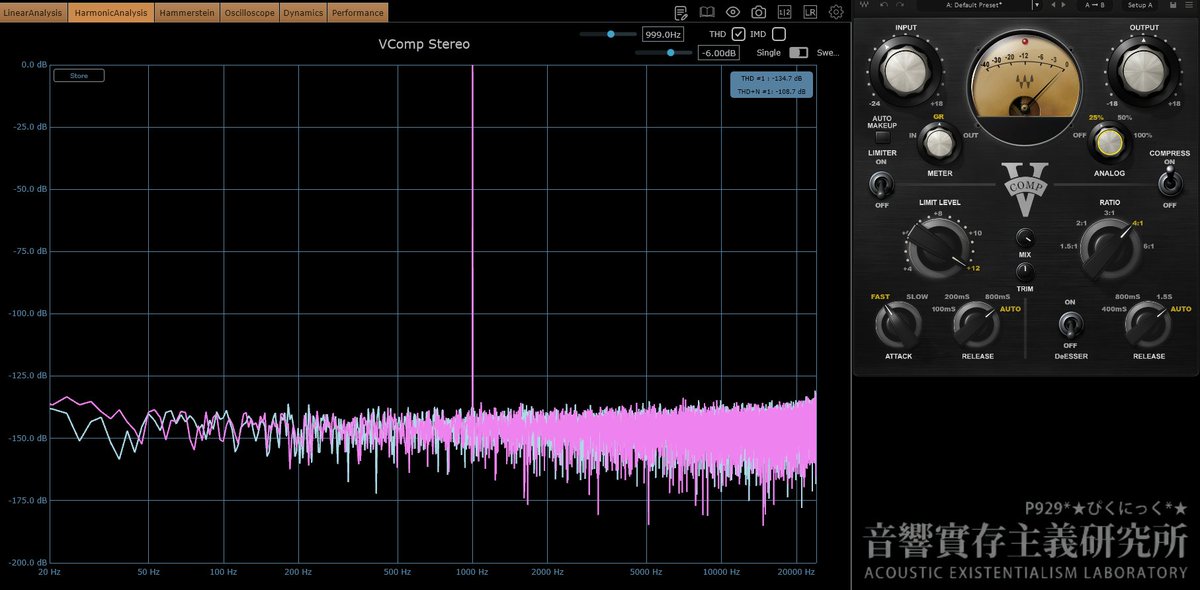The height and width of the screenshot is (590, 1200).
Task: Enable the IMD checkbox
Action: (779, 34)
